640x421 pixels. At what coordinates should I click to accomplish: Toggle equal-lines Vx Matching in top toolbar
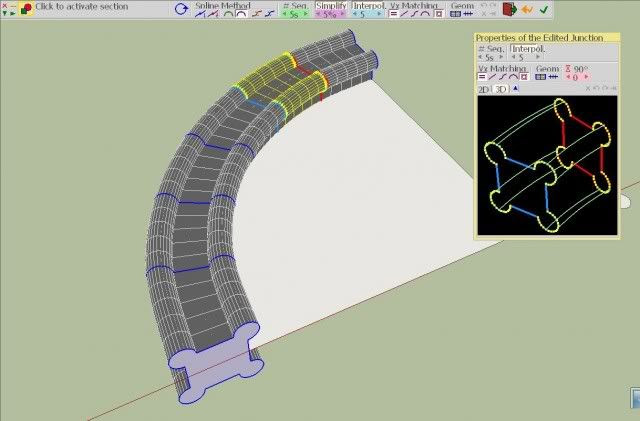[x=393, y=14]
